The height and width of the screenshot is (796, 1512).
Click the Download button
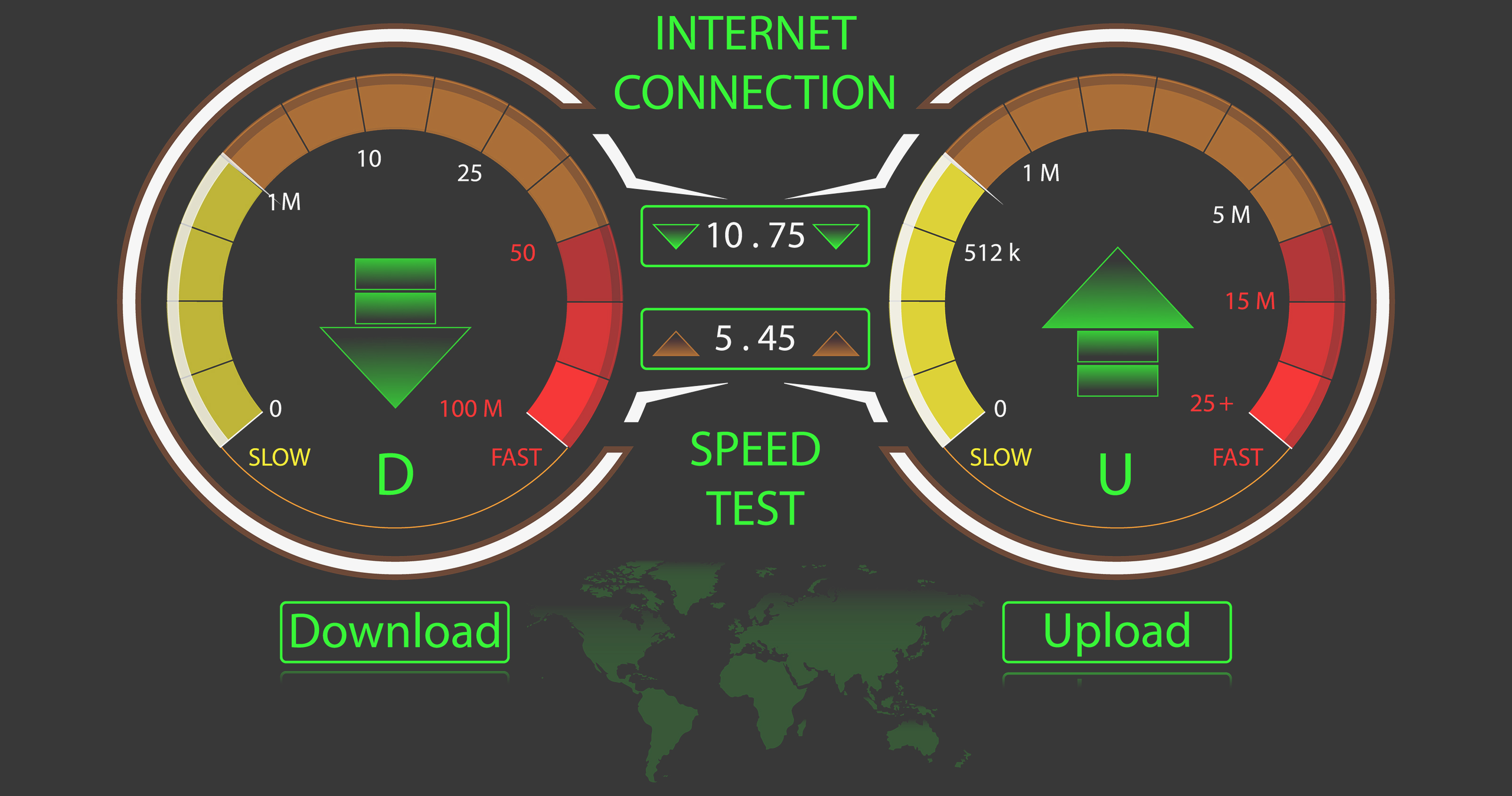click(x=394, y=632)
